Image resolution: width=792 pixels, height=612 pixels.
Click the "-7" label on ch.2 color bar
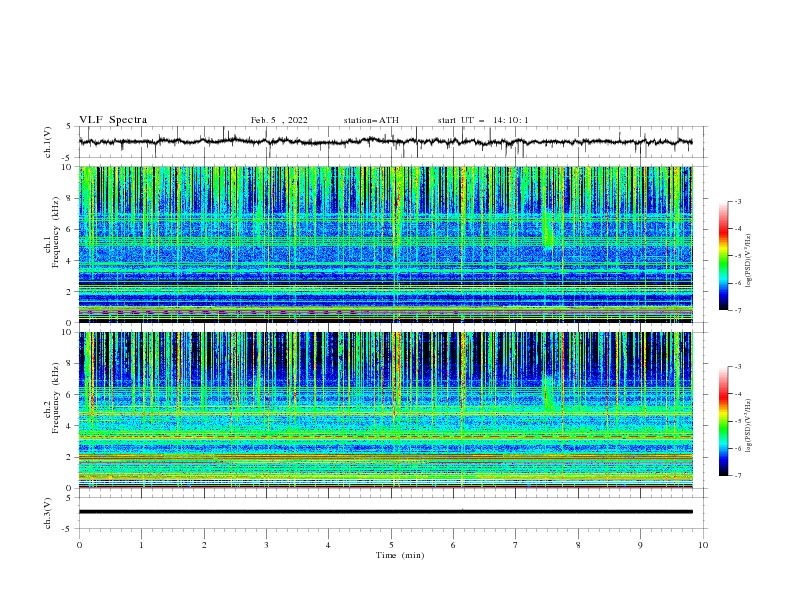click(x=738, y=476)
